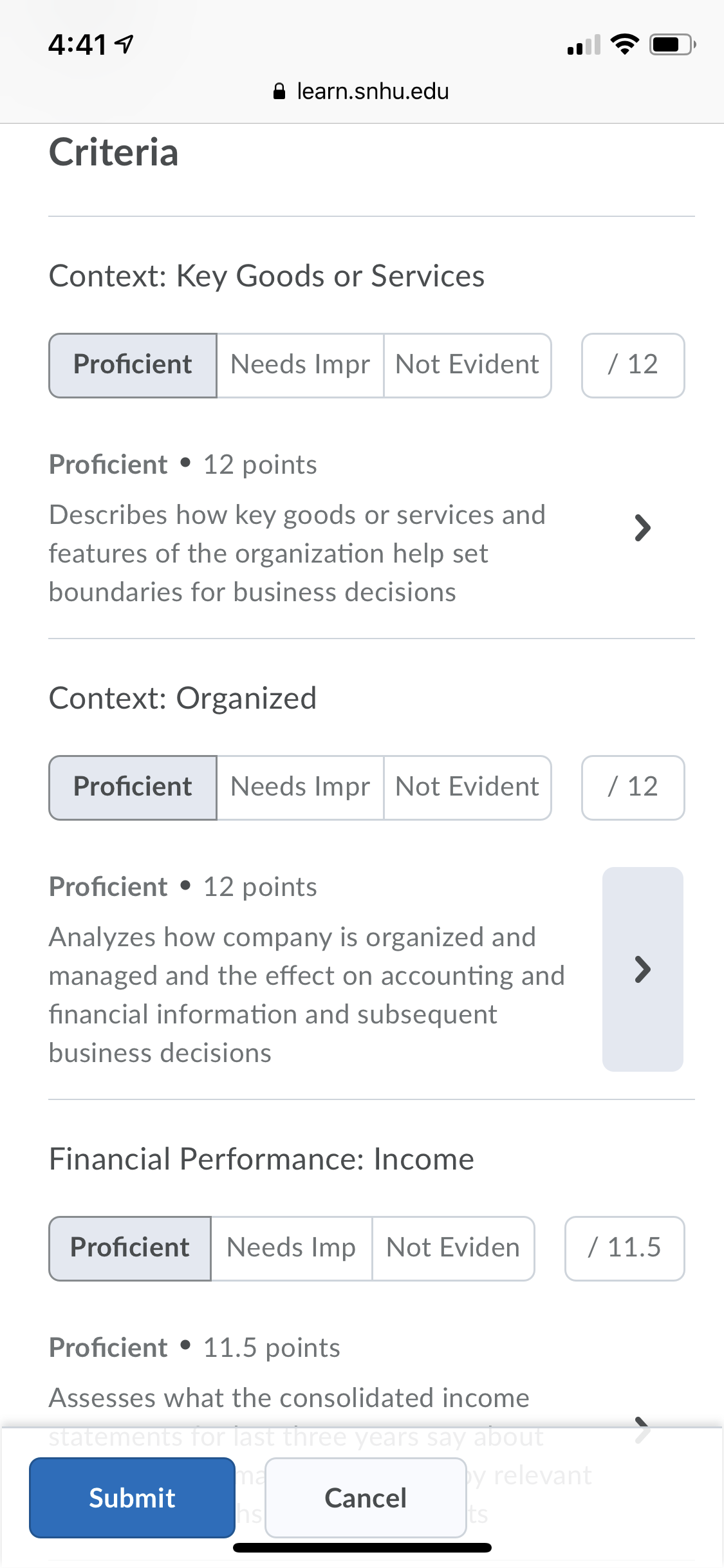Expand Context: Organized description chevron
The width and height of the screenshot is (724, 1568).
642,969
